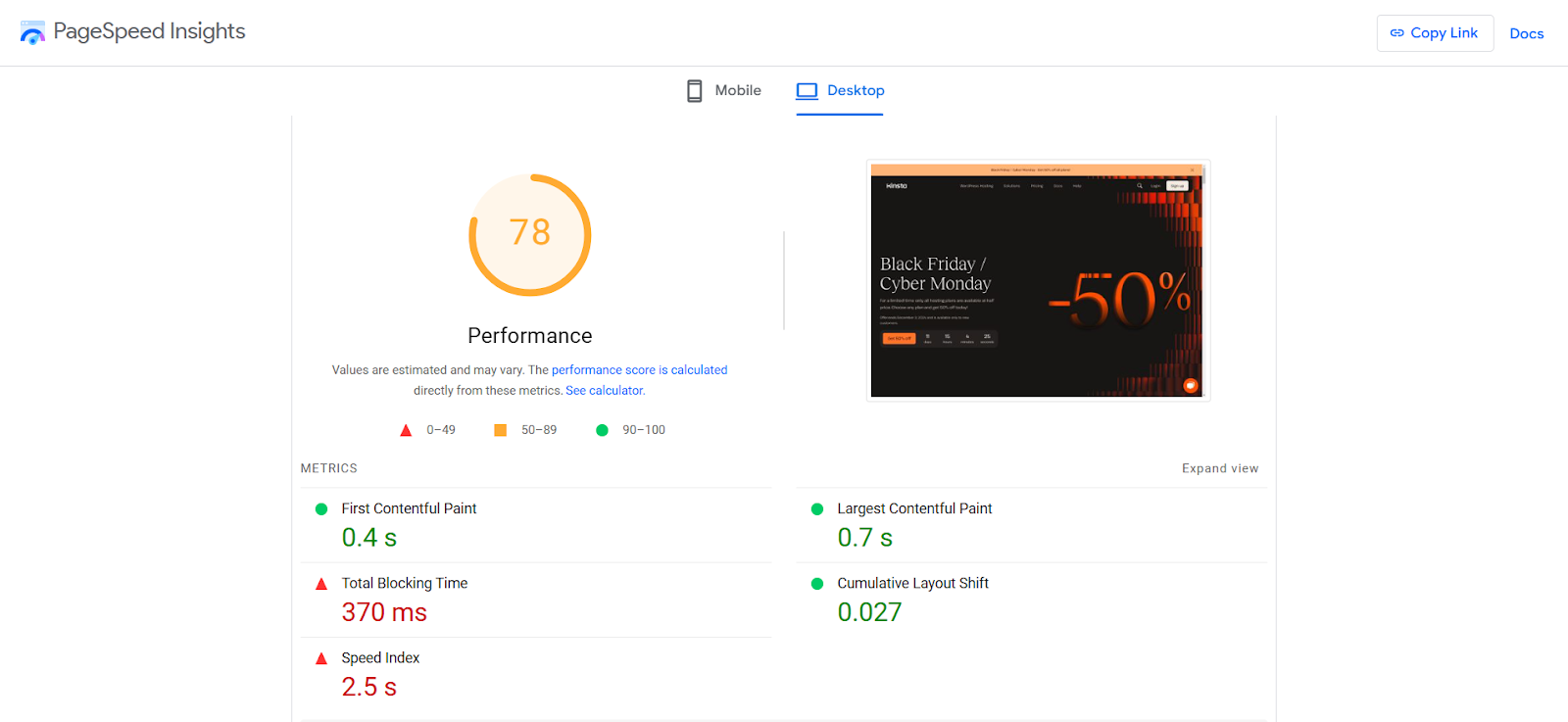Open the Kinsta page screenshot thumbnail
Viewport: 1568px width, 722px height.
click(x=1038, y=280)
